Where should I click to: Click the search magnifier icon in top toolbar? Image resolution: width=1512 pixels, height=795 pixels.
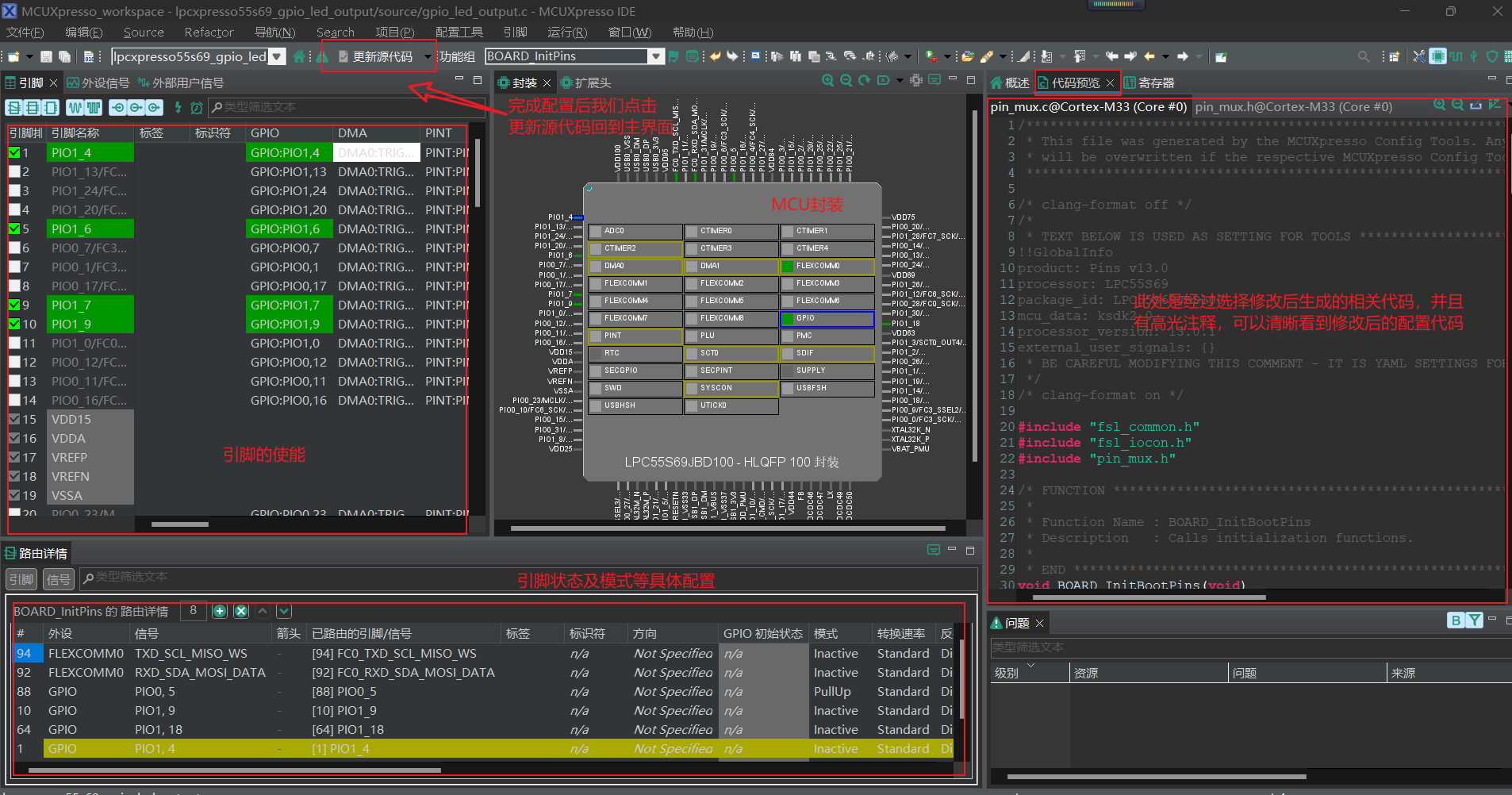point(1364,56)
